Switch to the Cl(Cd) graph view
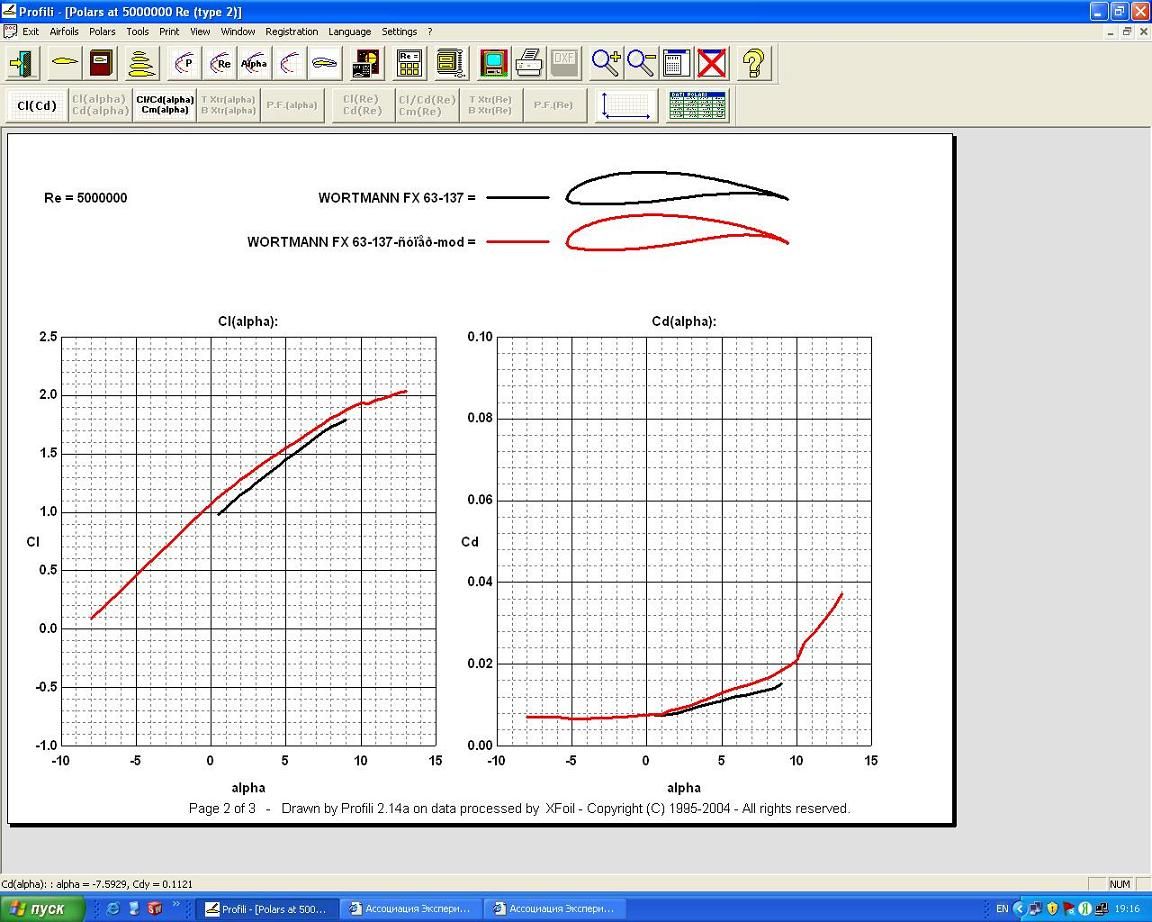Screen dimensions: 1152x922 point(37,105)
